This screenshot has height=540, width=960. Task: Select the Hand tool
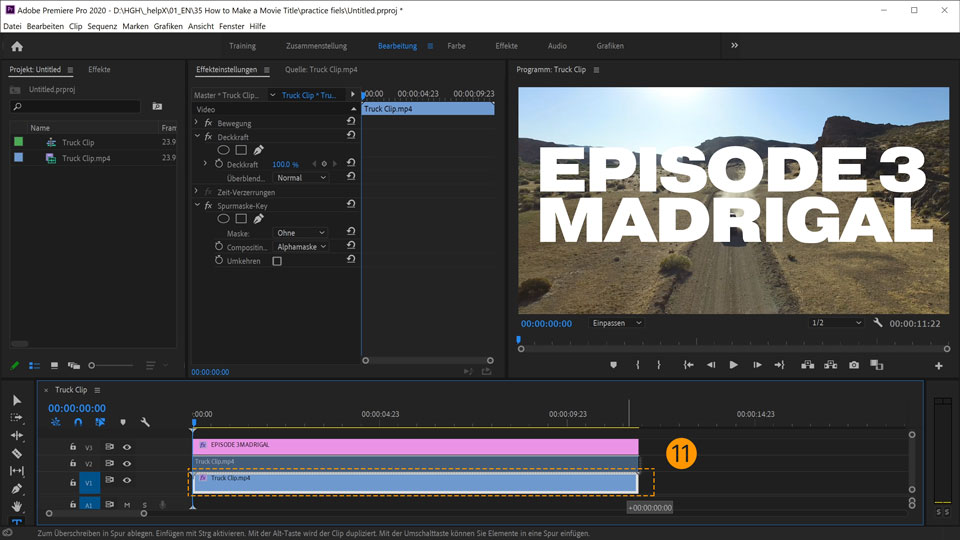coord(16,507)
